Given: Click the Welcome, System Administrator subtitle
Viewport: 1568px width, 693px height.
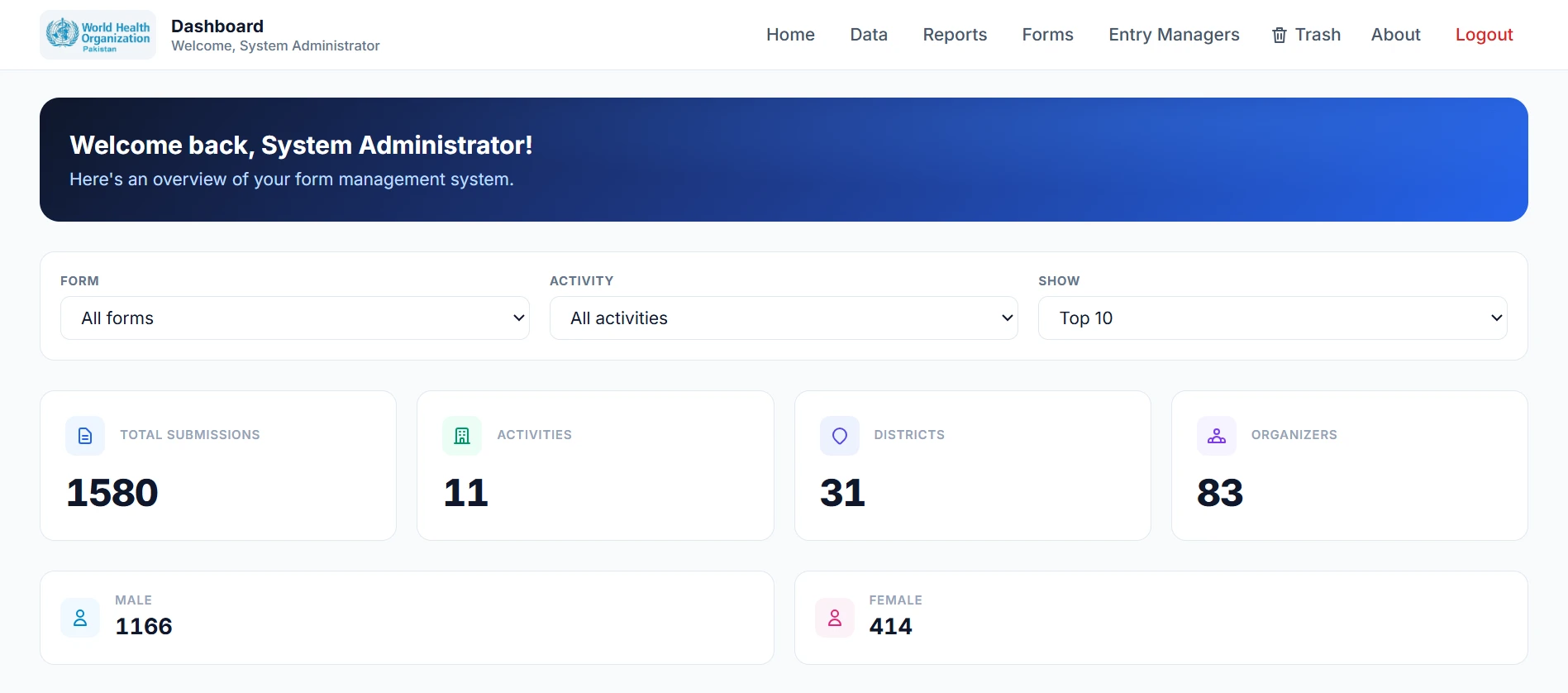Looking at the screenshot, I should tap(275, 46).
